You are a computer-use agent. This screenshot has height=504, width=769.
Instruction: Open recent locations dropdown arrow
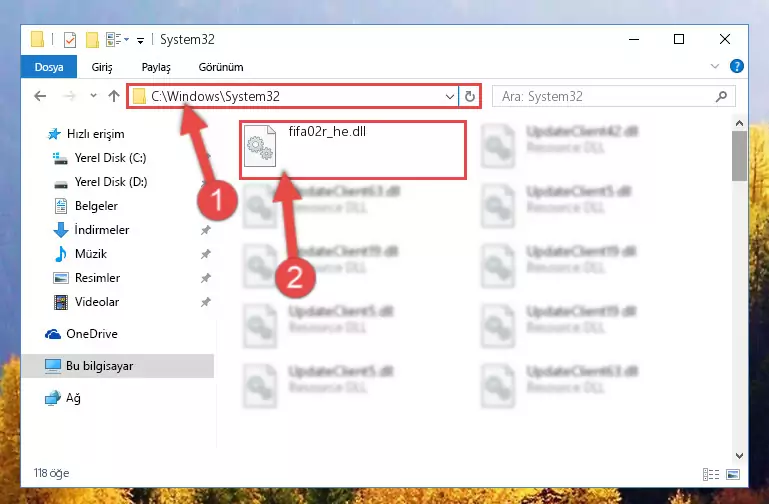93,96
